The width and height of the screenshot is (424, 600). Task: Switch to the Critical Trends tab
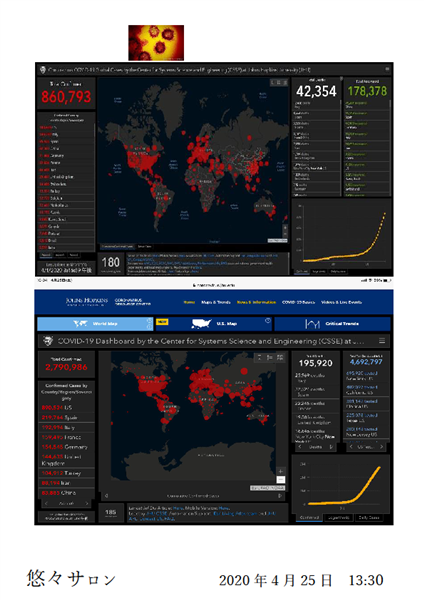(332, 324)
